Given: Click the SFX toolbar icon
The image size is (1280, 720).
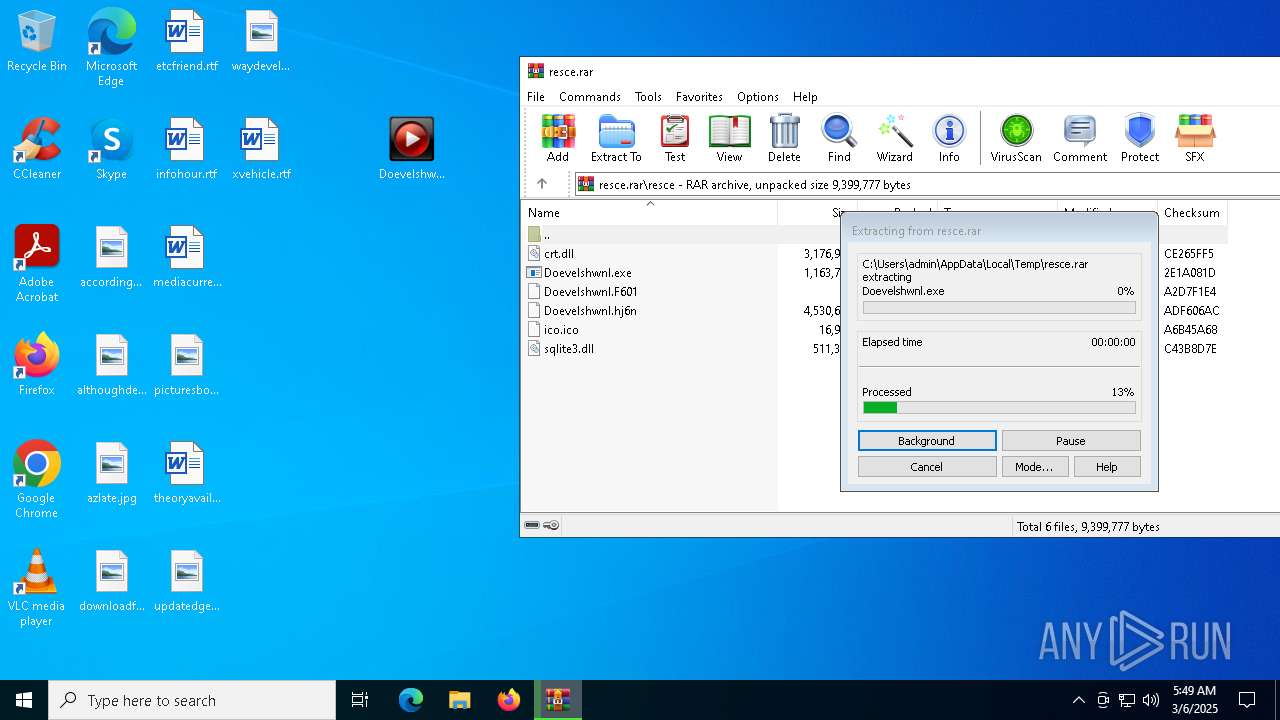Looking at the screenshot, I should click(1194, 138).
